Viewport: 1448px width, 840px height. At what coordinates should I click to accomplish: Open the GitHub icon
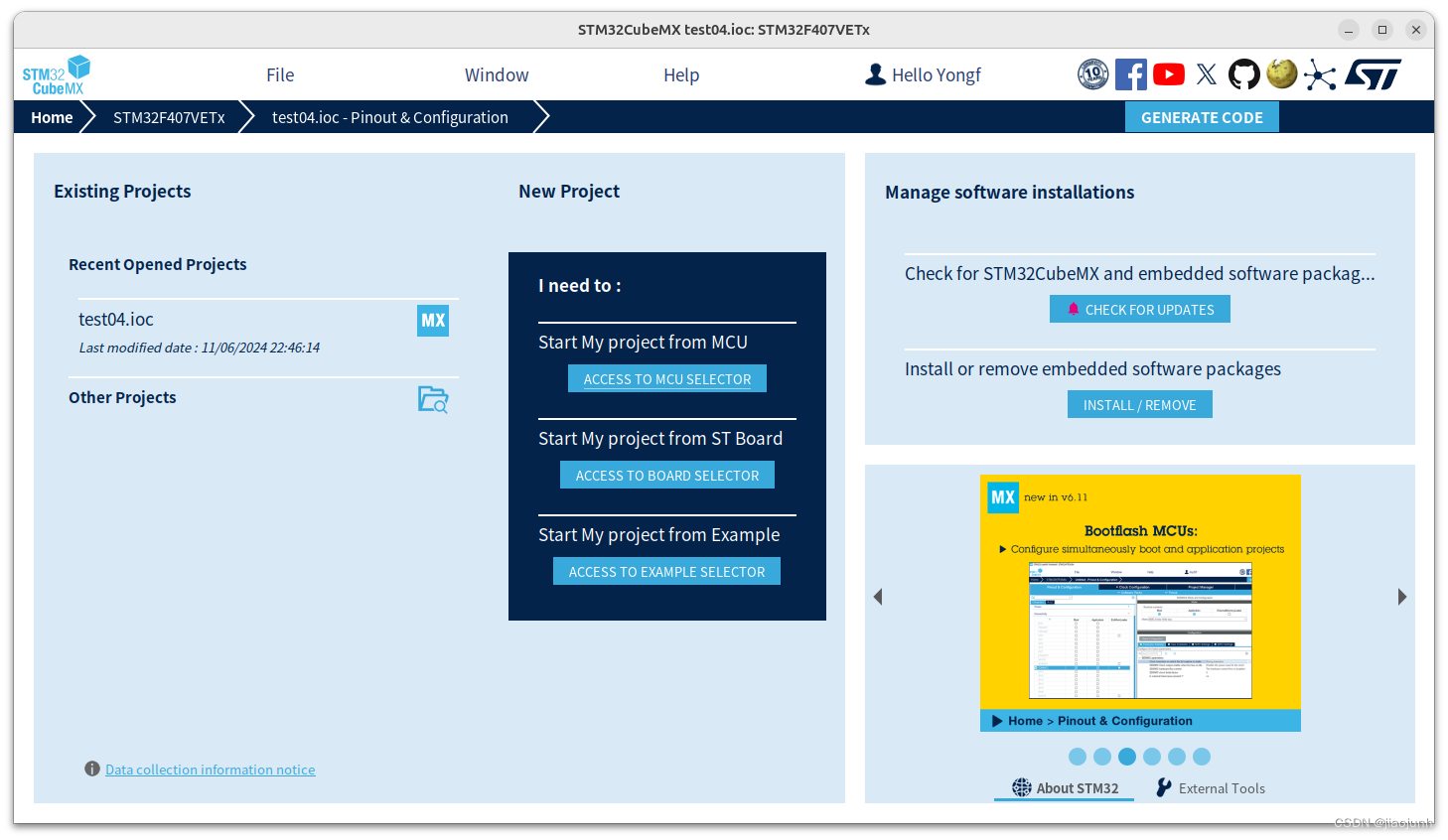click(x=1243, y=74)
